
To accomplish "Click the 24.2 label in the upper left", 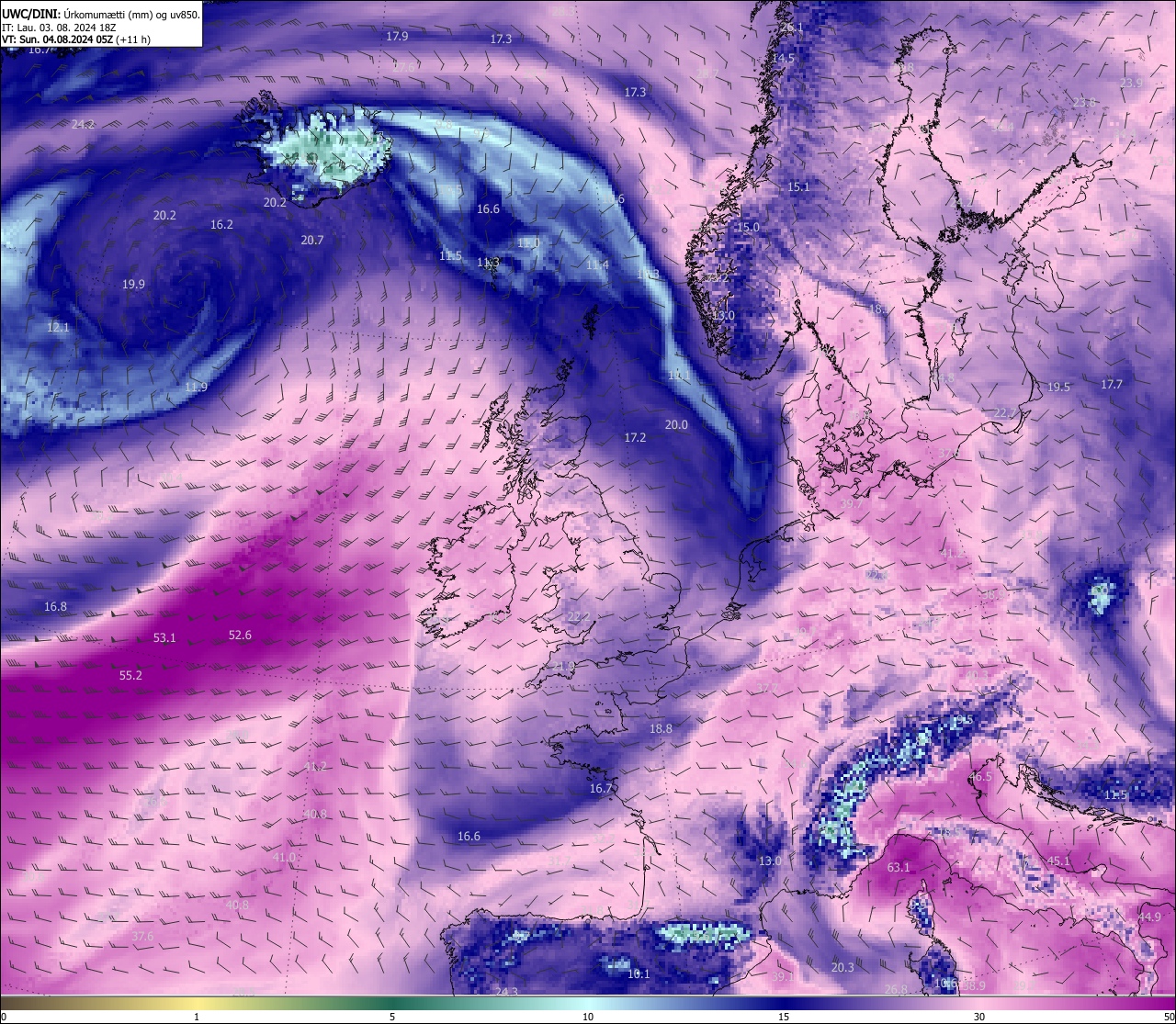I will [83, 125].
